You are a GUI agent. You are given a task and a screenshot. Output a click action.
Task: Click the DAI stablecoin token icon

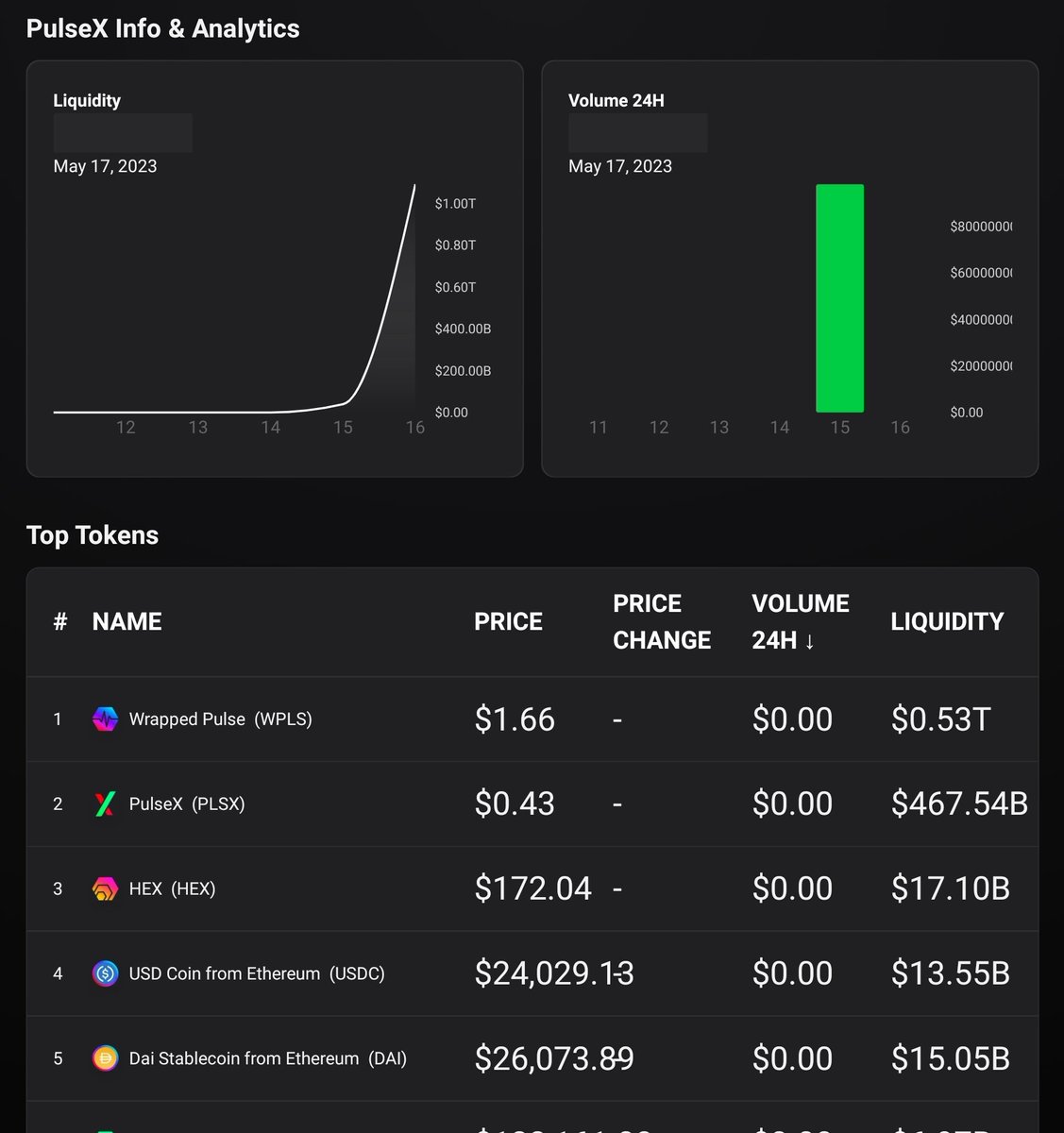[105, 1058]
